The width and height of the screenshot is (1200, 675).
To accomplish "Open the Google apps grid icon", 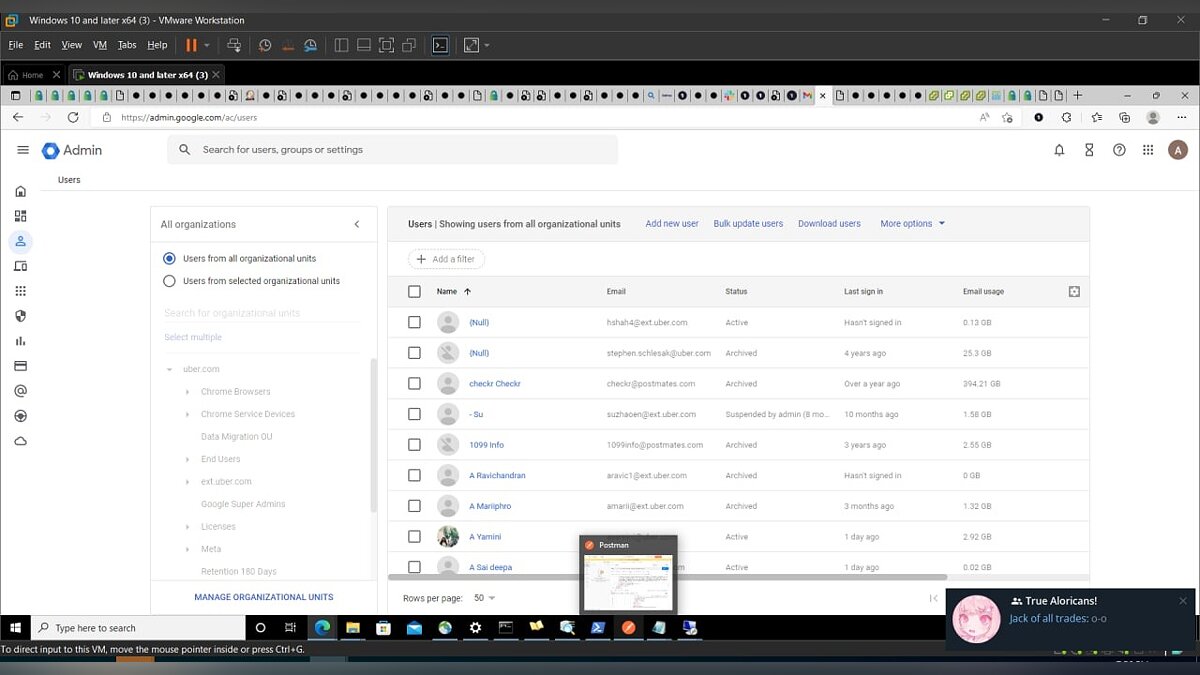I will click(1148, 150).
